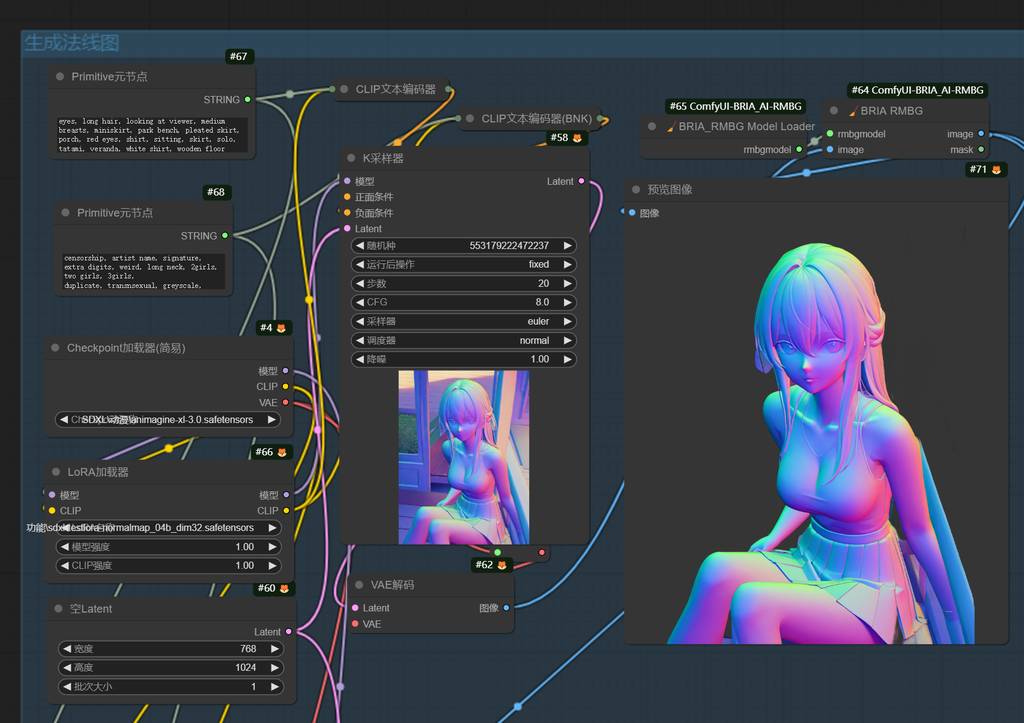Collapse the 预览图像 node via its title dot
This screenshot has width=1024, height=723.
[x=636, y=189]
